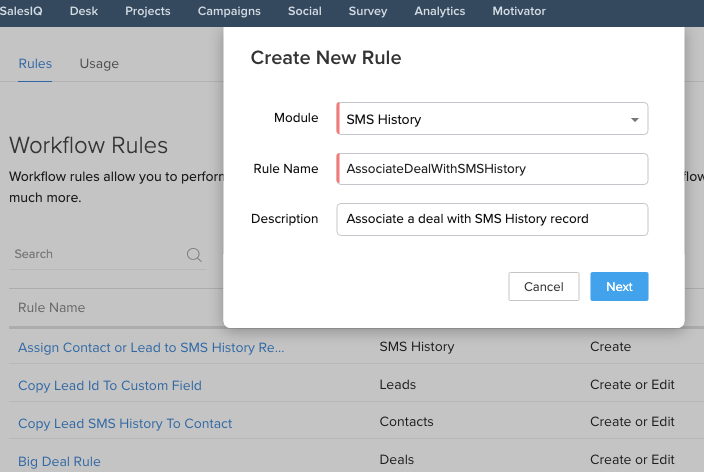The width and height of the screenshot is (704, 472).
Task: Open the Big Deal Rule link
Action: click(59, 461)
